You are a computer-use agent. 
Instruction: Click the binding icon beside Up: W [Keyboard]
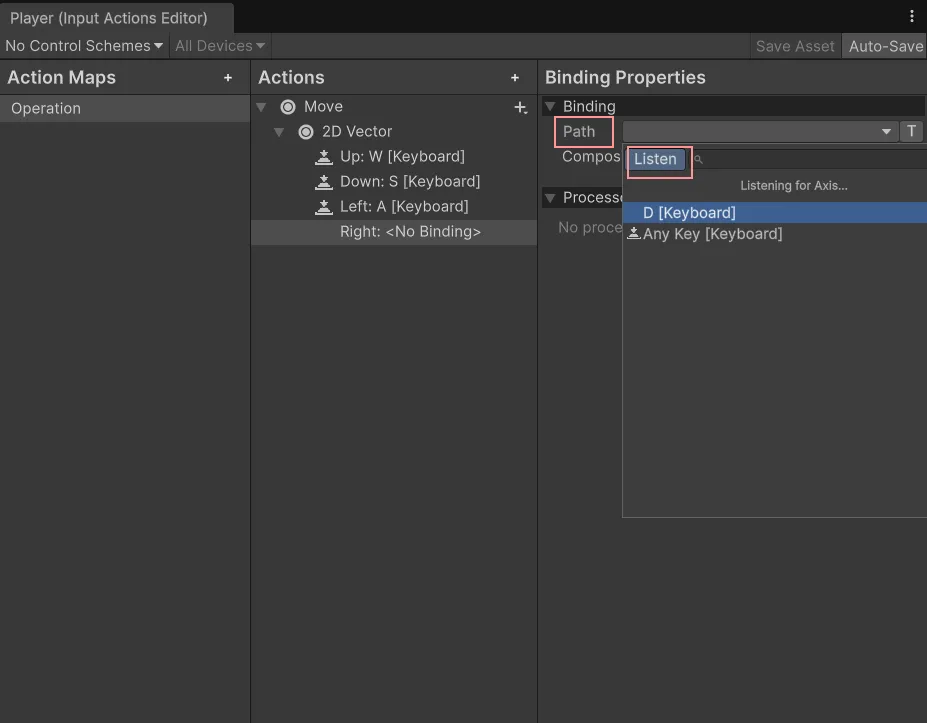(x=324, y=157)
